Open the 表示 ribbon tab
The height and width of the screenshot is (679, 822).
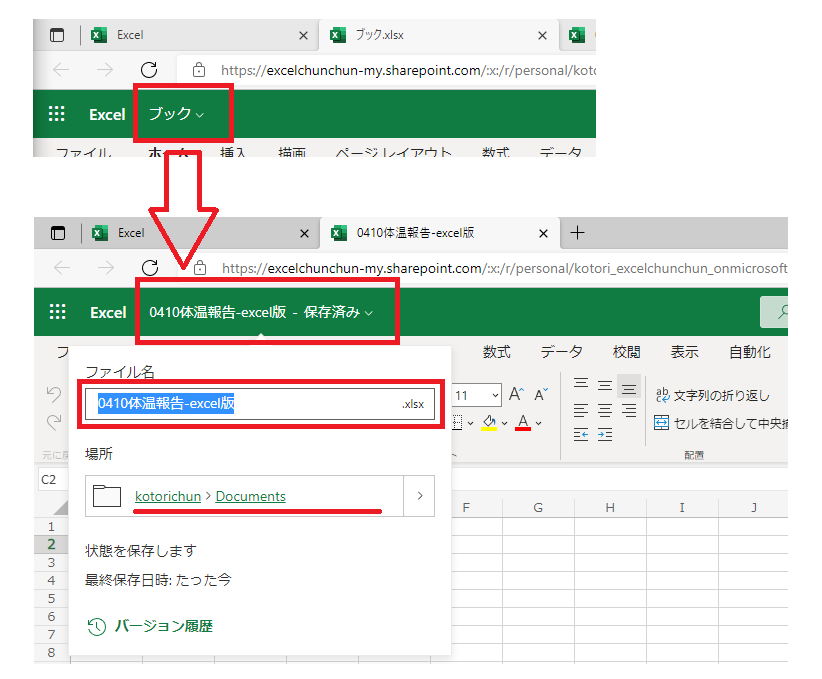685,352
